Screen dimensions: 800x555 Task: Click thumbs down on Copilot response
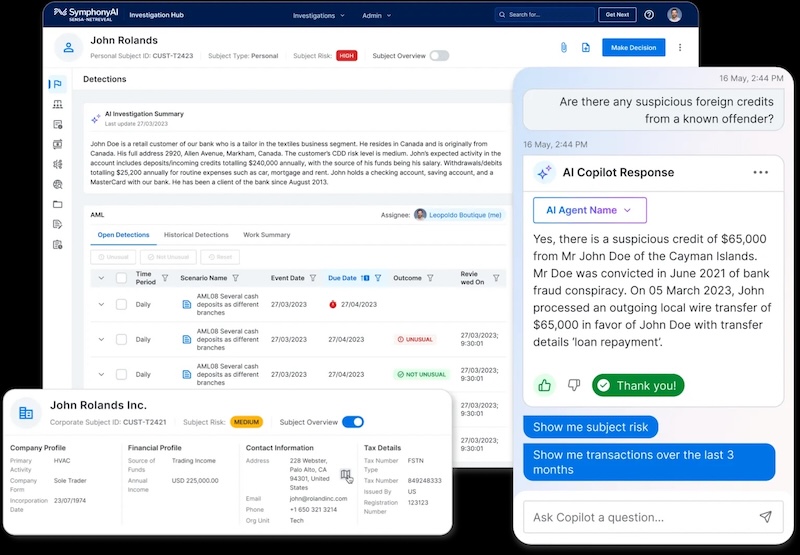pos(574,385)
